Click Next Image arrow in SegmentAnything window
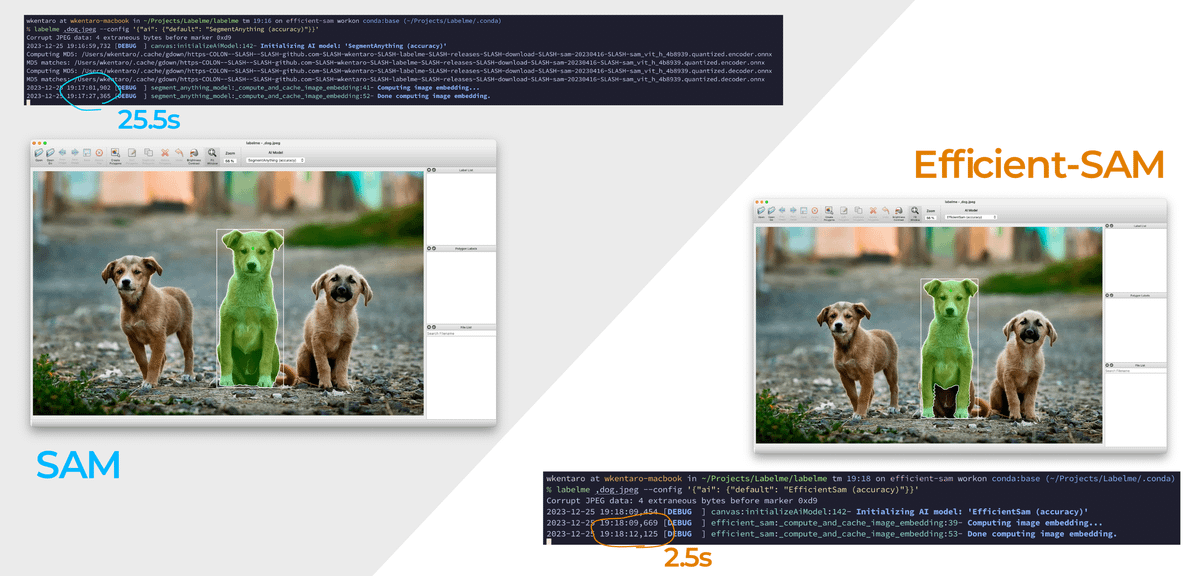 tap(75, 152)
